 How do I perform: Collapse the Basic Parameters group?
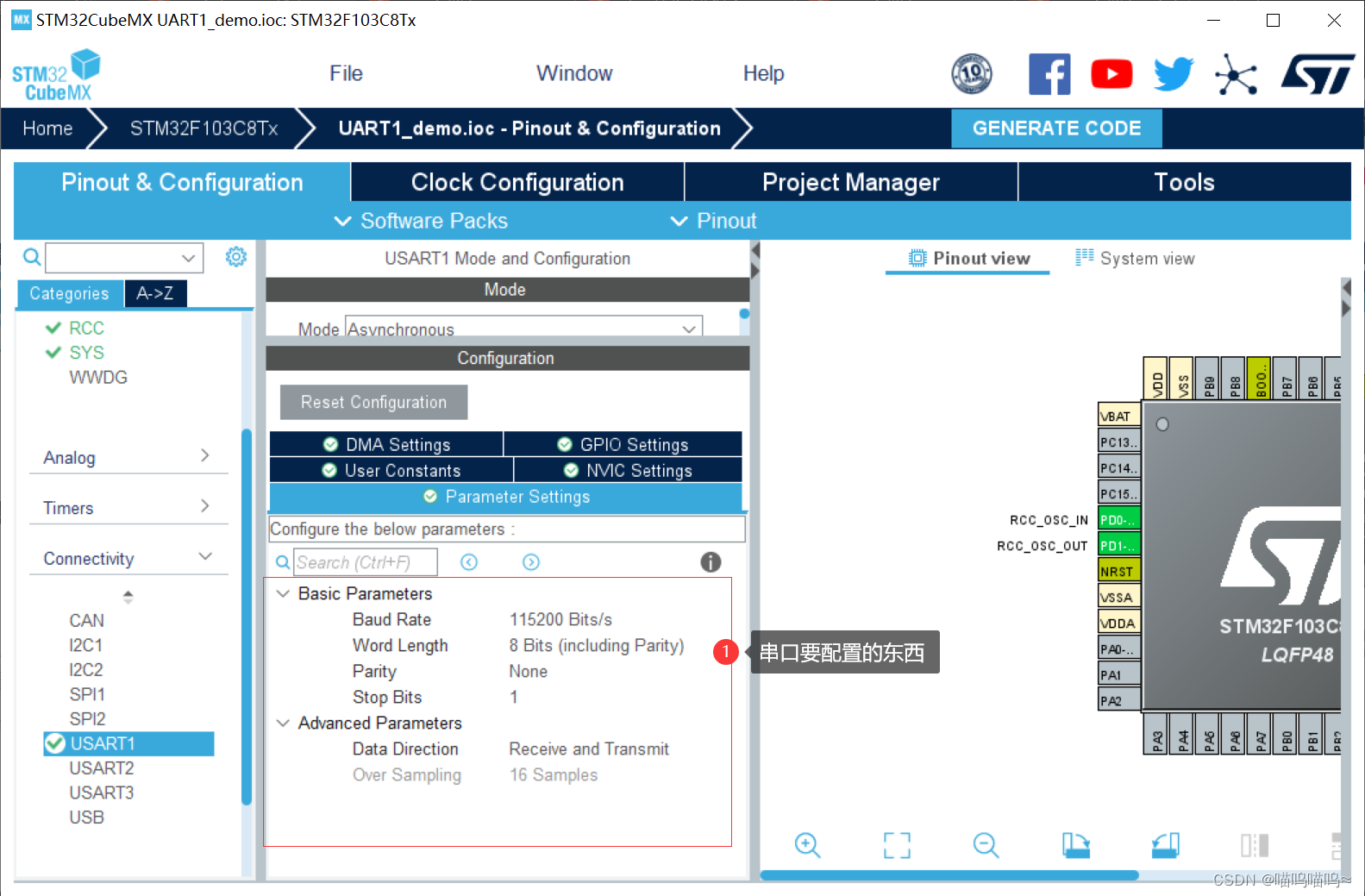pyautogui.click(x=282, y=593)
